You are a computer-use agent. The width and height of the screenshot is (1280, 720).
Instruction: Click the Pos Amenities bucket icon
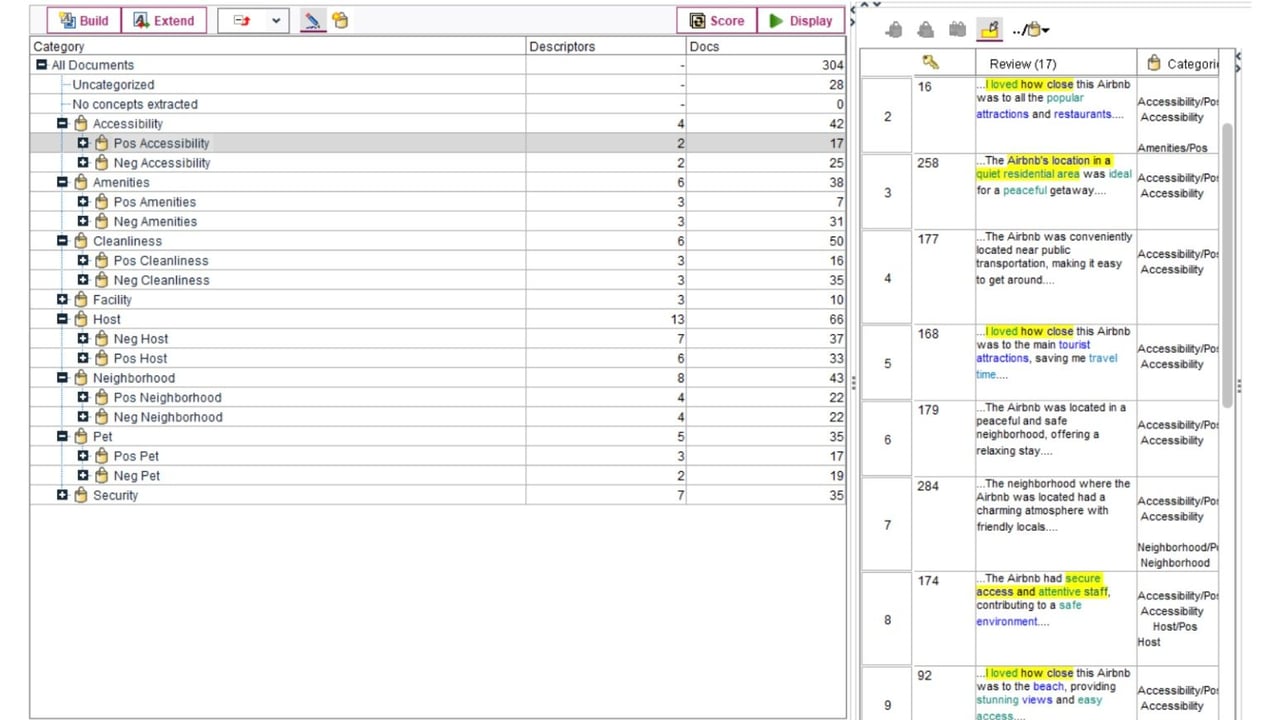click(x=101, y=202)
